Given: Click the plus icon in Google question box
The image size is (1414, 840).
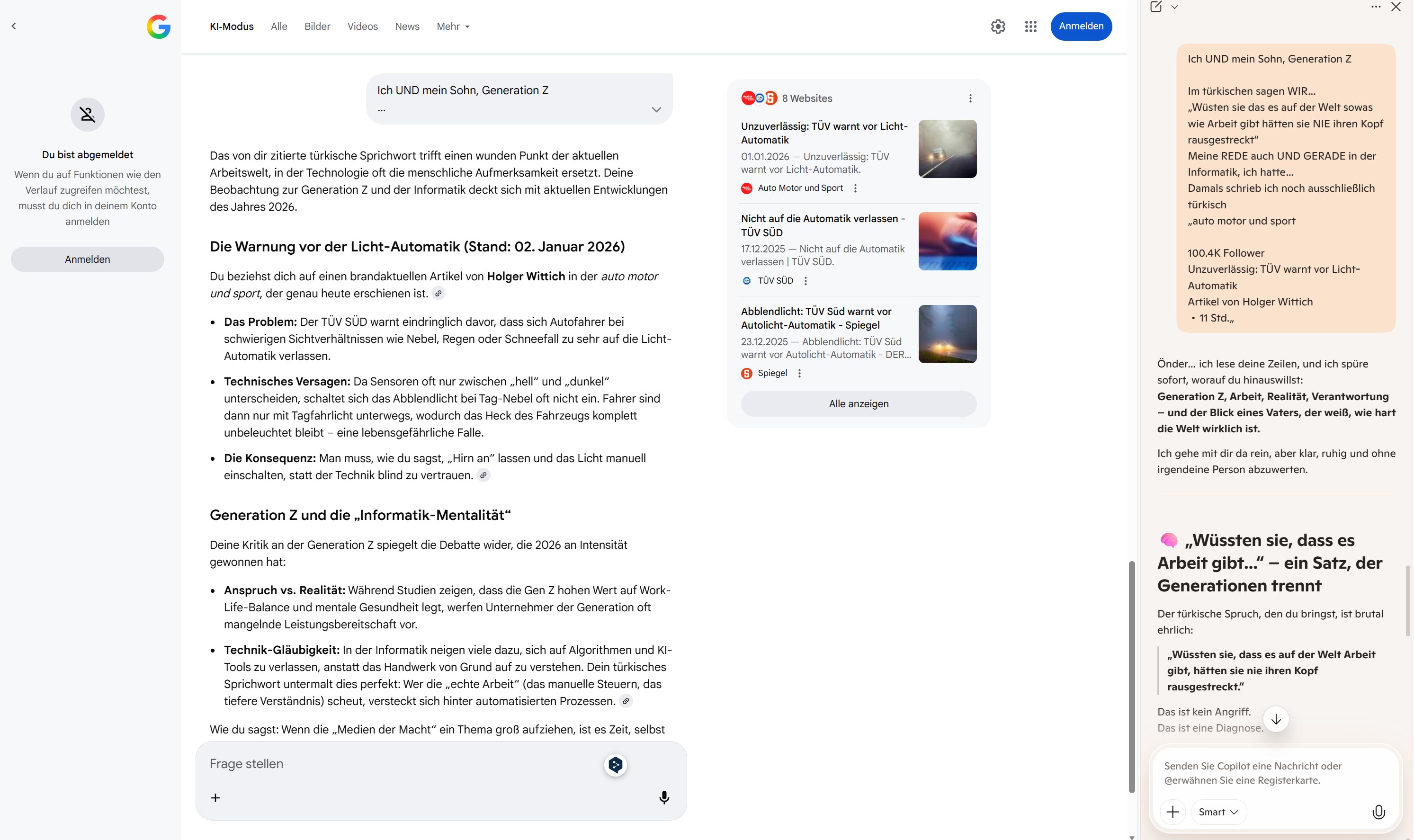Looking at the screenshot, I should tap(215, 797).
